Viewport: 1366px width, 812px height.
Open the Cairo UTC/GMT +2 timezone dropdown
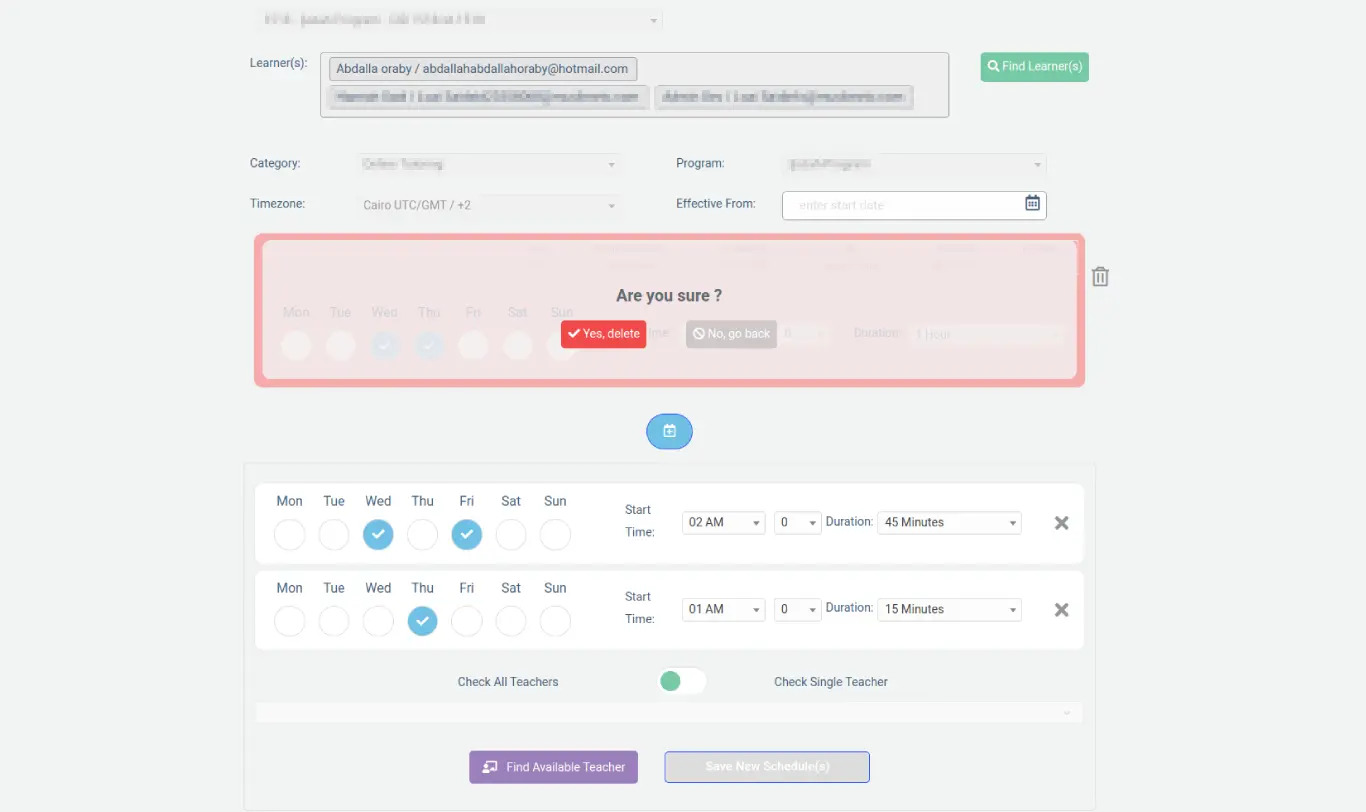coord(488,205)
